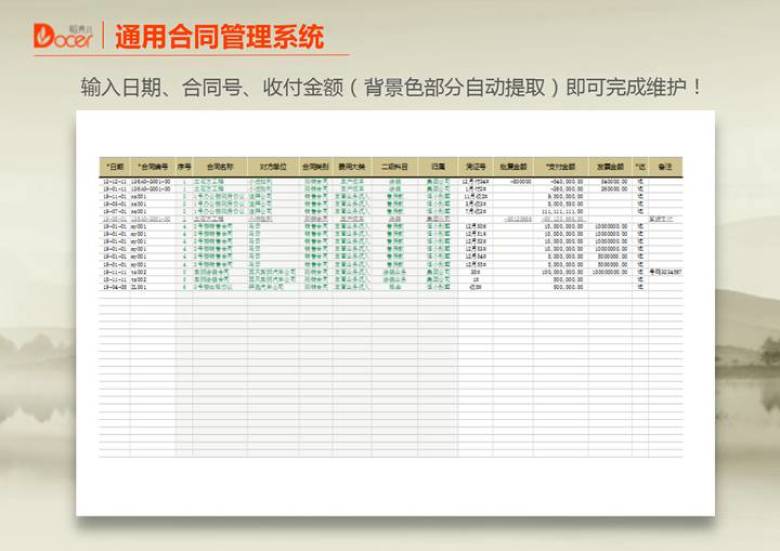Viewport: 780px width, 551px height.
Task: Click the 通用合同管理系统 title text
Action: [x=219, y=36]
